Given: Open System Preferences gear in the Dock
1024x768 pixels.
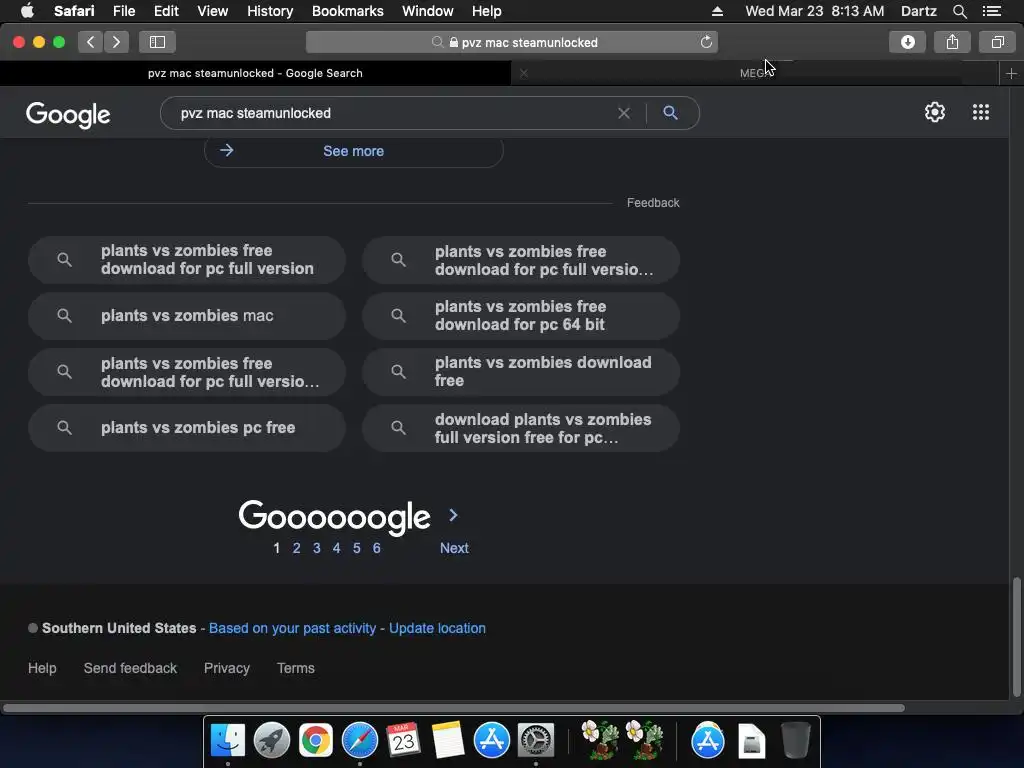Looking at the screenshot, I should tap(536, 740).
